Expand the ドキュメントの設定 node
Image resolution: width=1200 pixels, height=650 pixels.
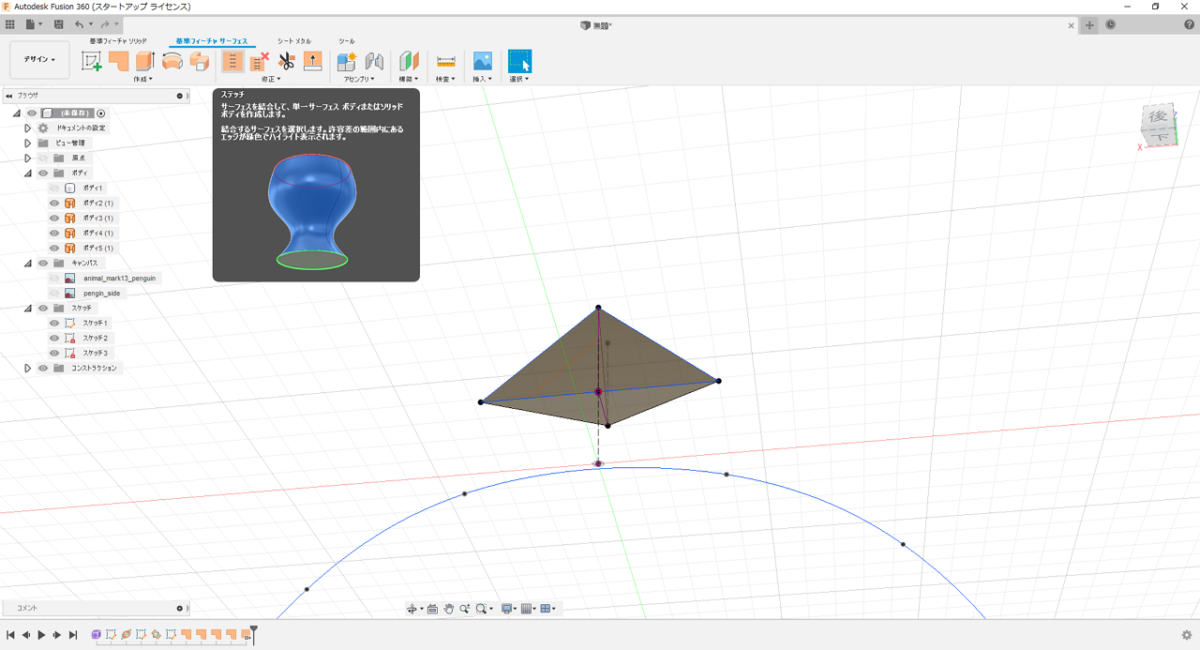[x=28, y=128]
